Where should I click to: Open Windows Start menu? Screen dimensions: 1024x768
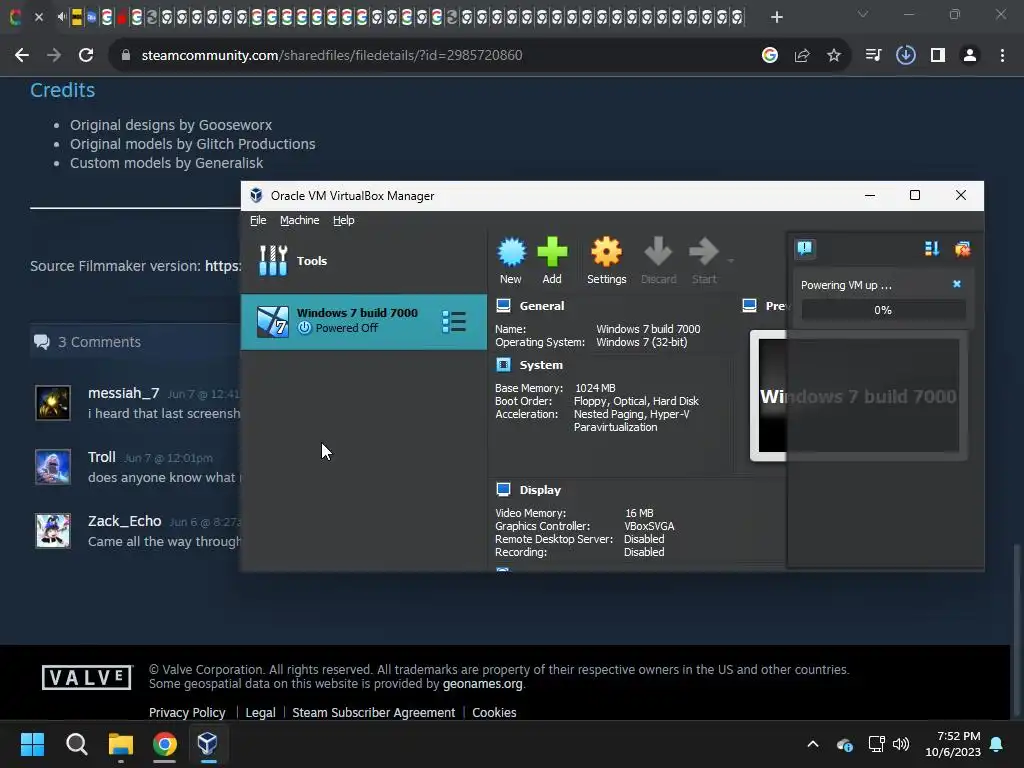coord(32,744)
